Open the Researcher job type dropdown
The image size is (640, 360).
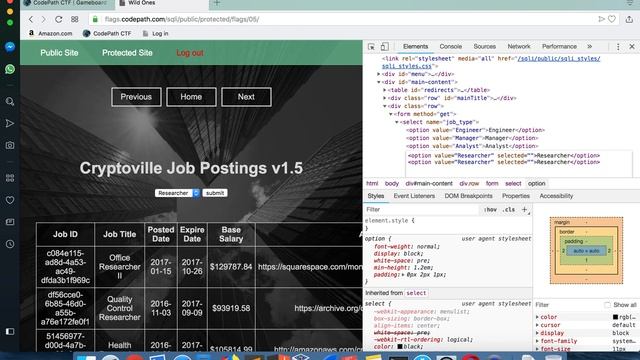click(177, 193)
